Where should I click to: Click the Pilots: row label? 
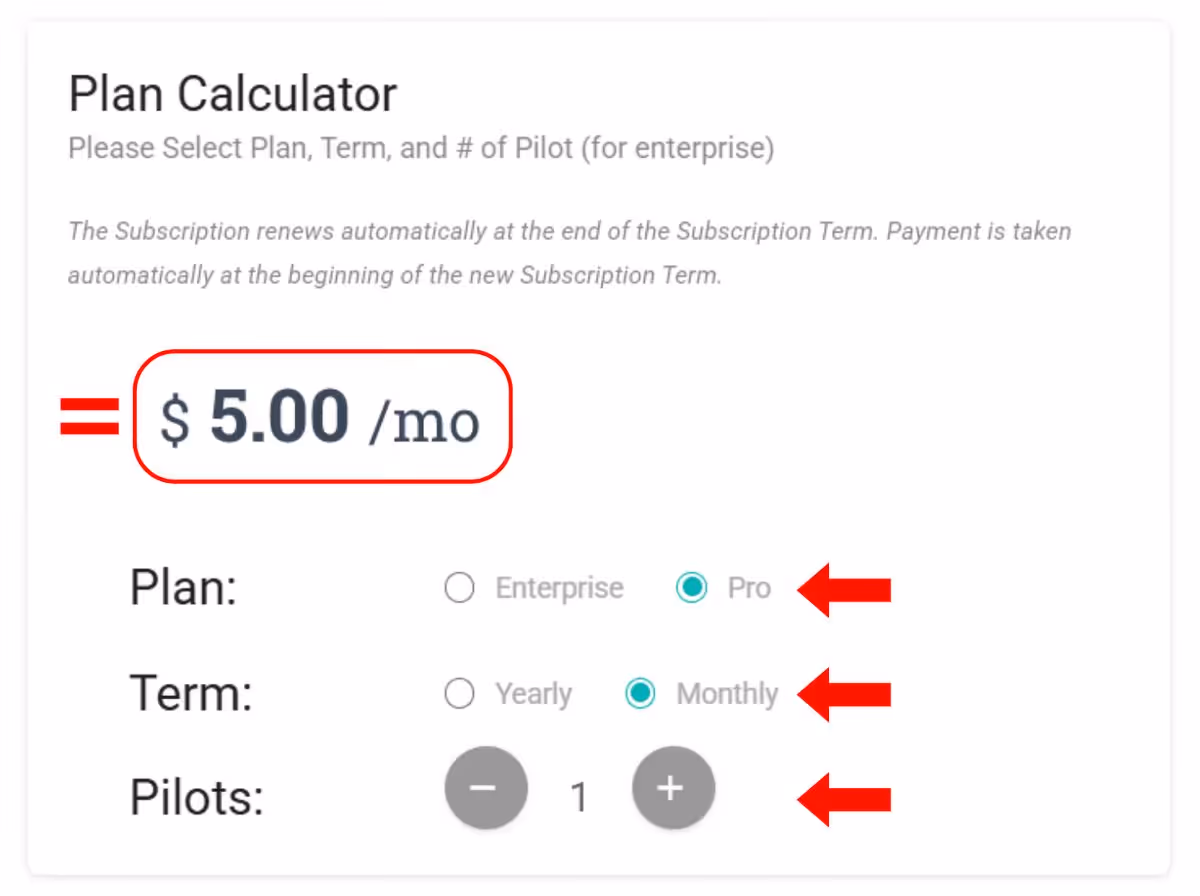click(196, 797)
